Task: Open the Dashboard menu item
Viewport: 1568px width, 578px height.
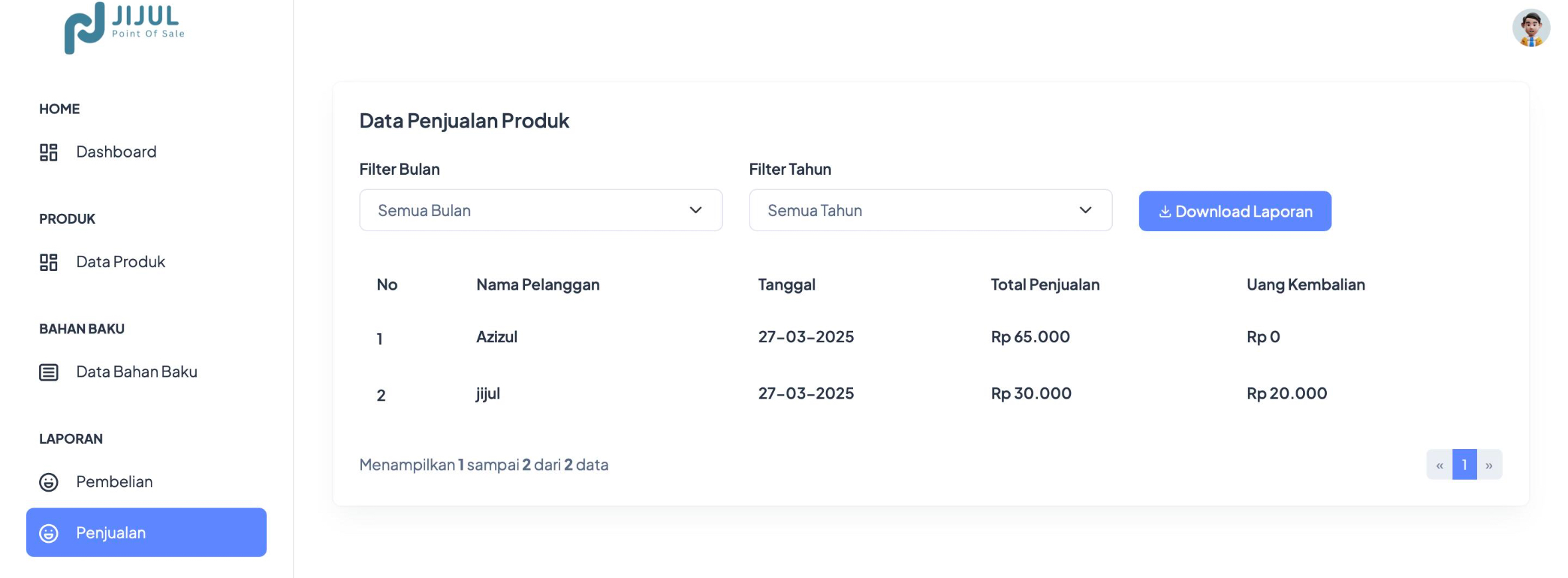Action: click(116, 151)
